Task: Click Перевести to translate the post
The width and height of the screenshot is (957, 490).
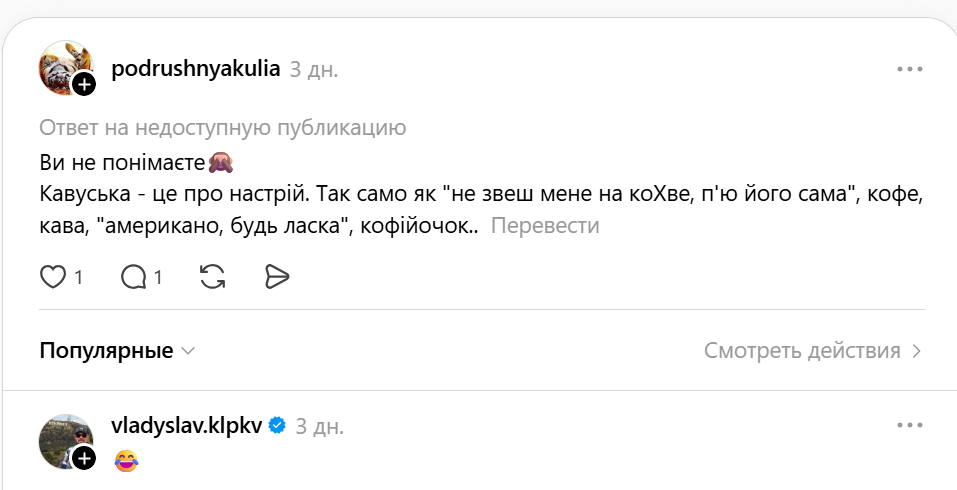Action: click(545, 226)
